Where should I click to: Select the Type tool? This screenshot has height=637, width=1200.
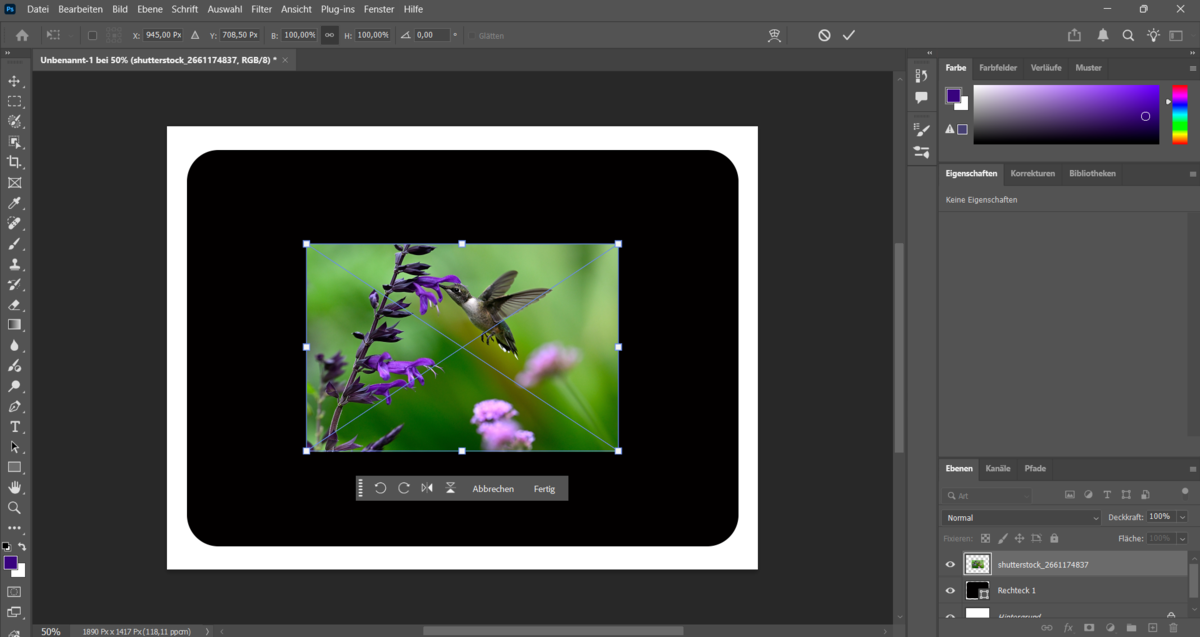point(15,427)
